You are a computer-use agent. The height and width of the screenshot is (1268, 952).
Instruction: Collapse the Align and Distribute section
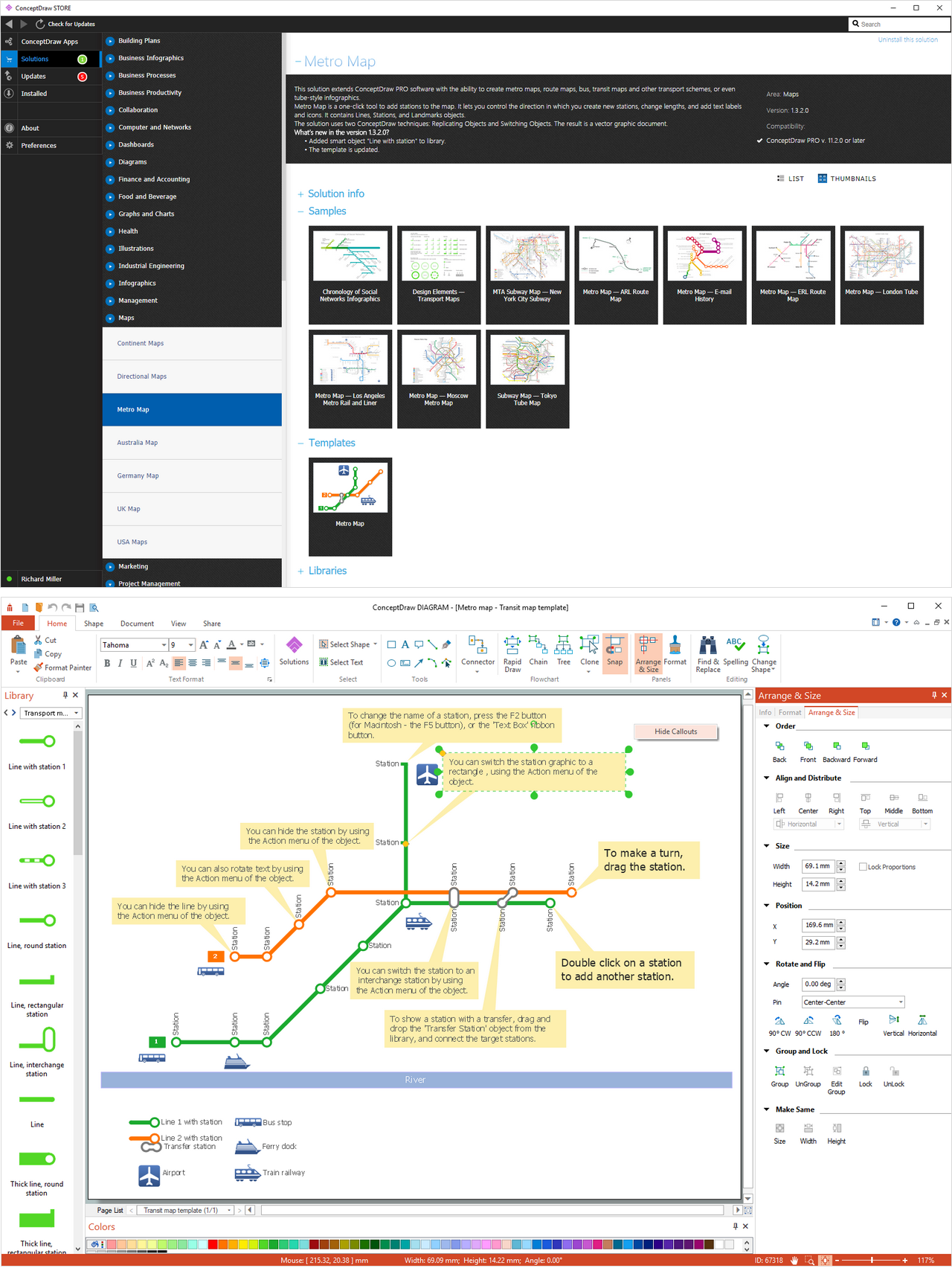pos(767,778)
